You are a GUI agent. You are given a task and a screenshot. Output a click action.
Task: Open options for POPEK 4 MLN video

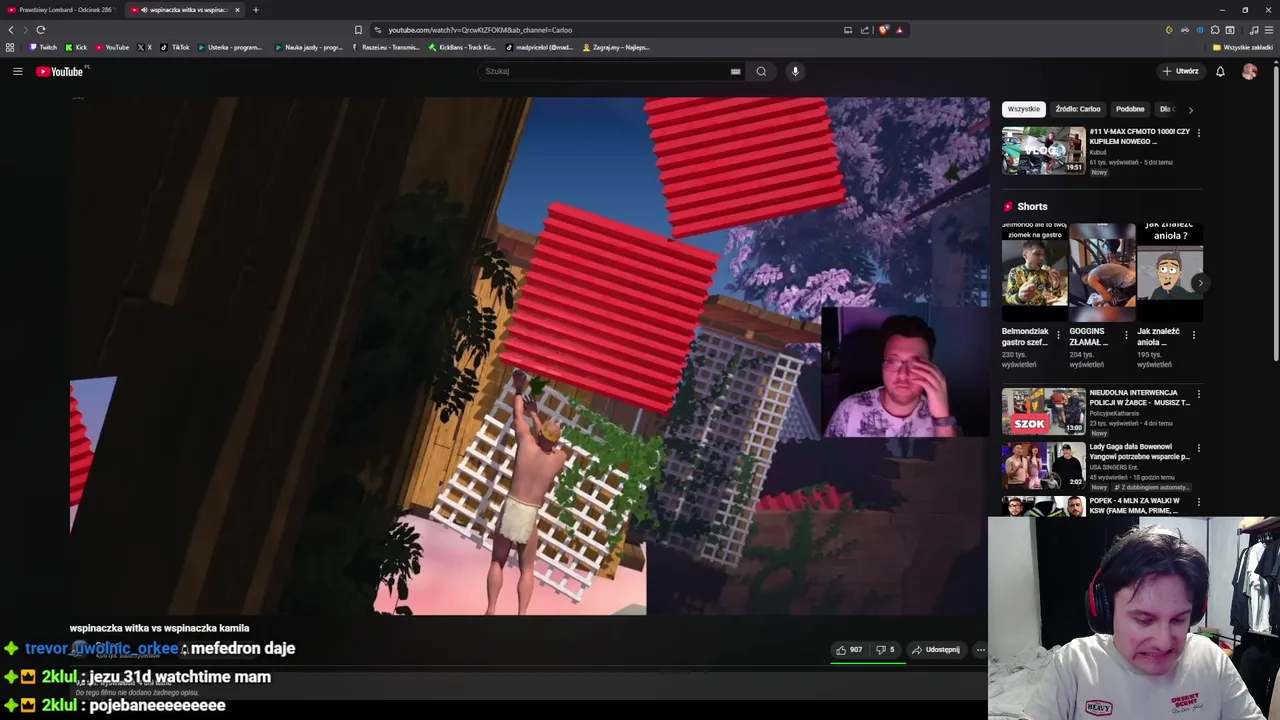1198,502
